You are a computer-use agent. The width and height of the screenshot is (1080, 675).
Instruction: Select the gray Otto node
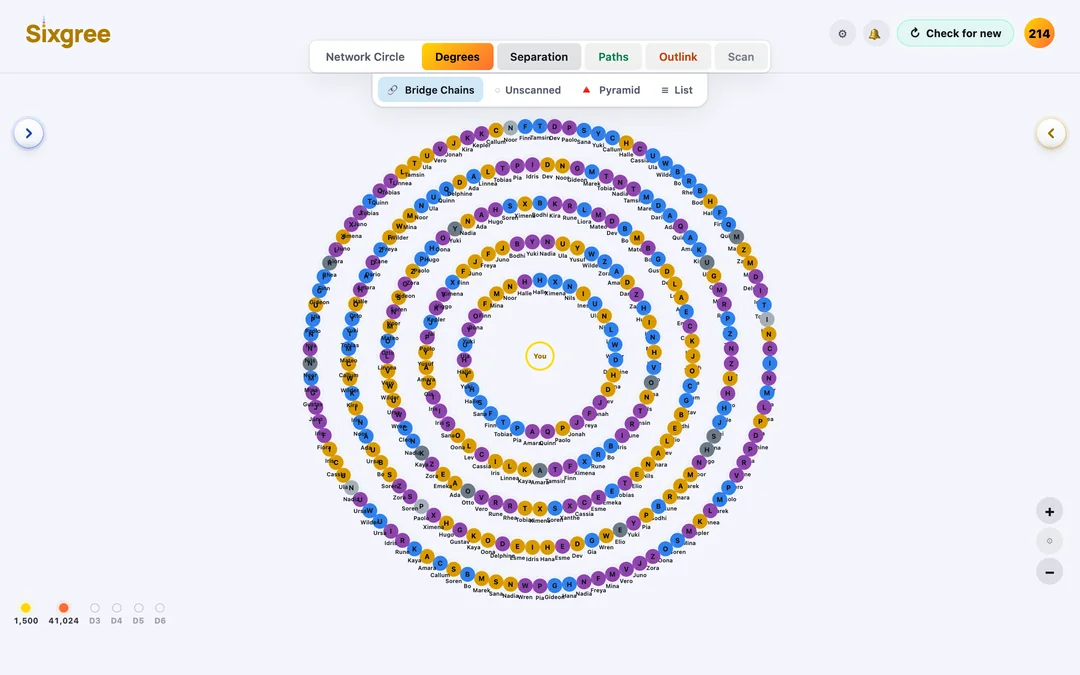pos(468,491)
